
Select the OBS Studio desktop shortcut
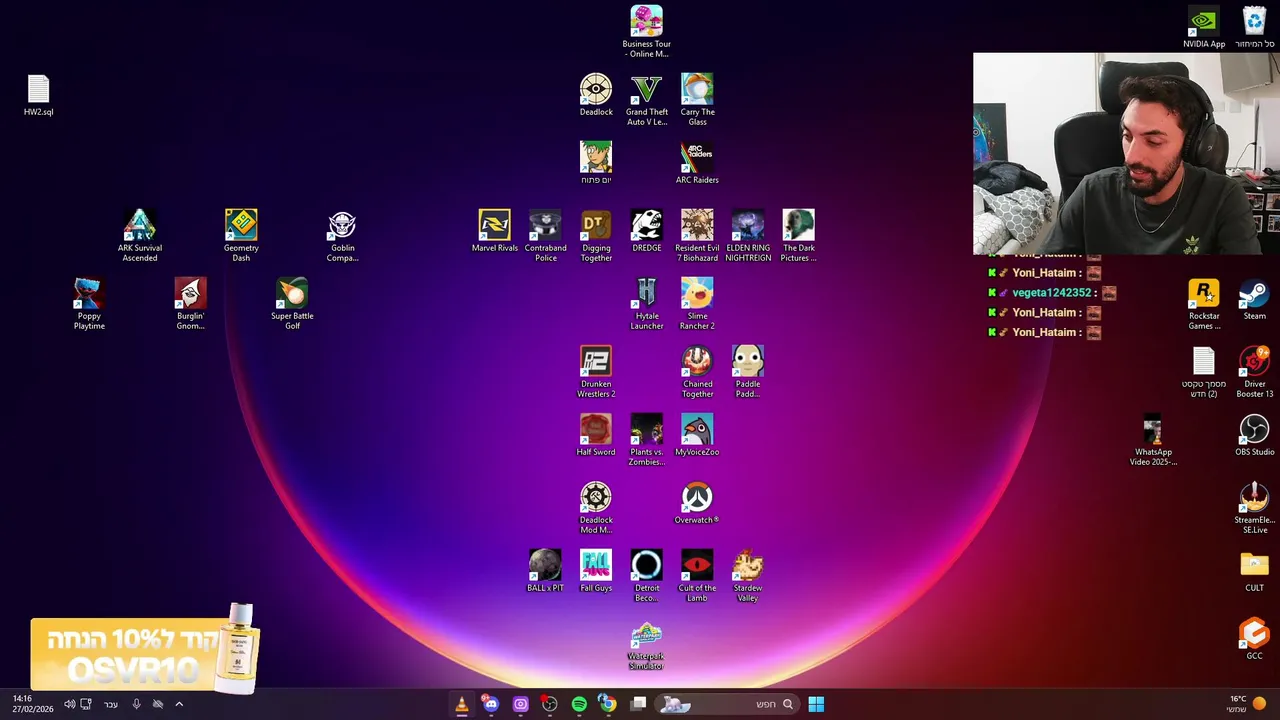1254,435
